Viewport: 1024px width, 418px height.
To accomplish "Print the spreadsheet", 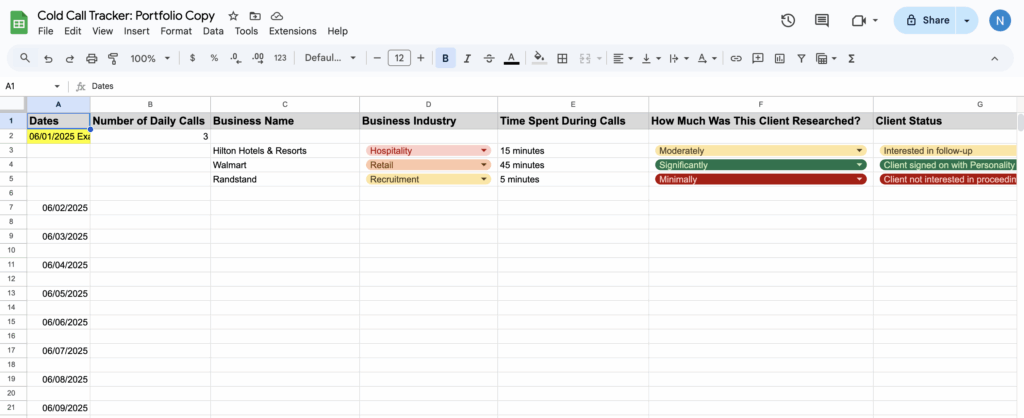I will tap(91, 58).
